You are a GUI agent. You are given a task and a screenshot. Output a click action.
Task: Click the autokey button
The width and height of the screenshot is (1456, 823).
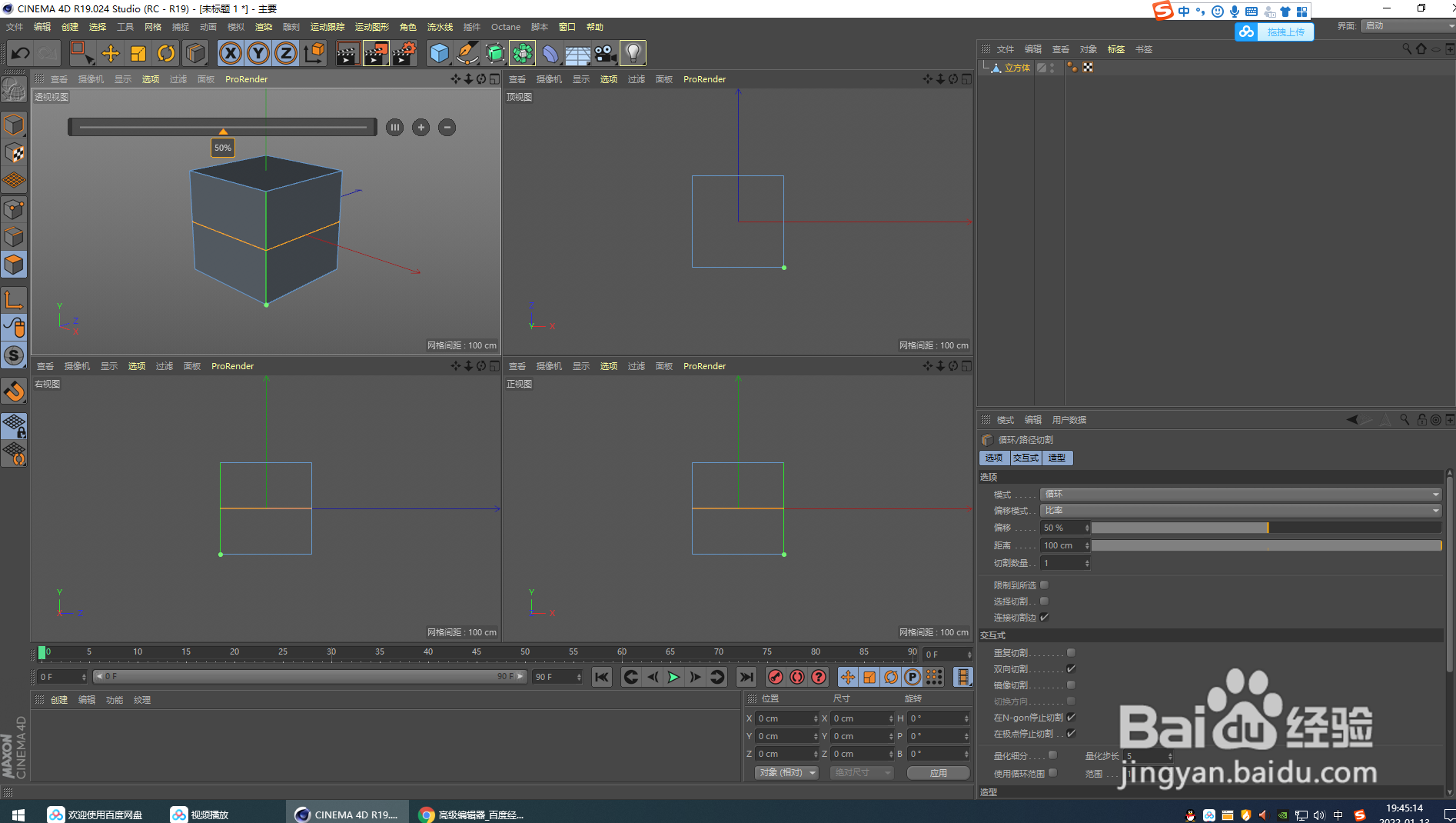coord(797,677)
